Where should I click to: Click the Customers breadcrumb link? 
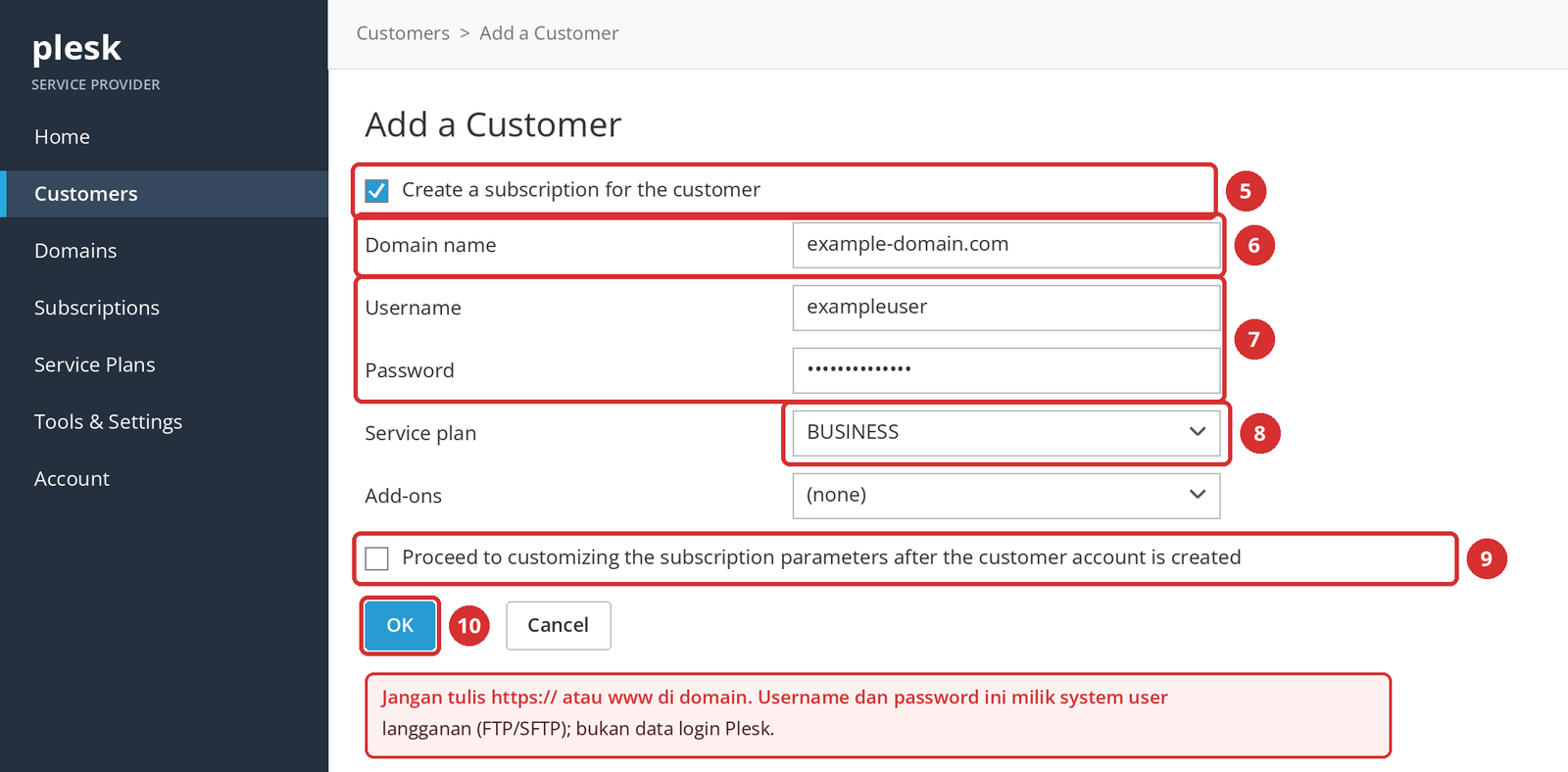pyautogui.click(x=403, y=33)
